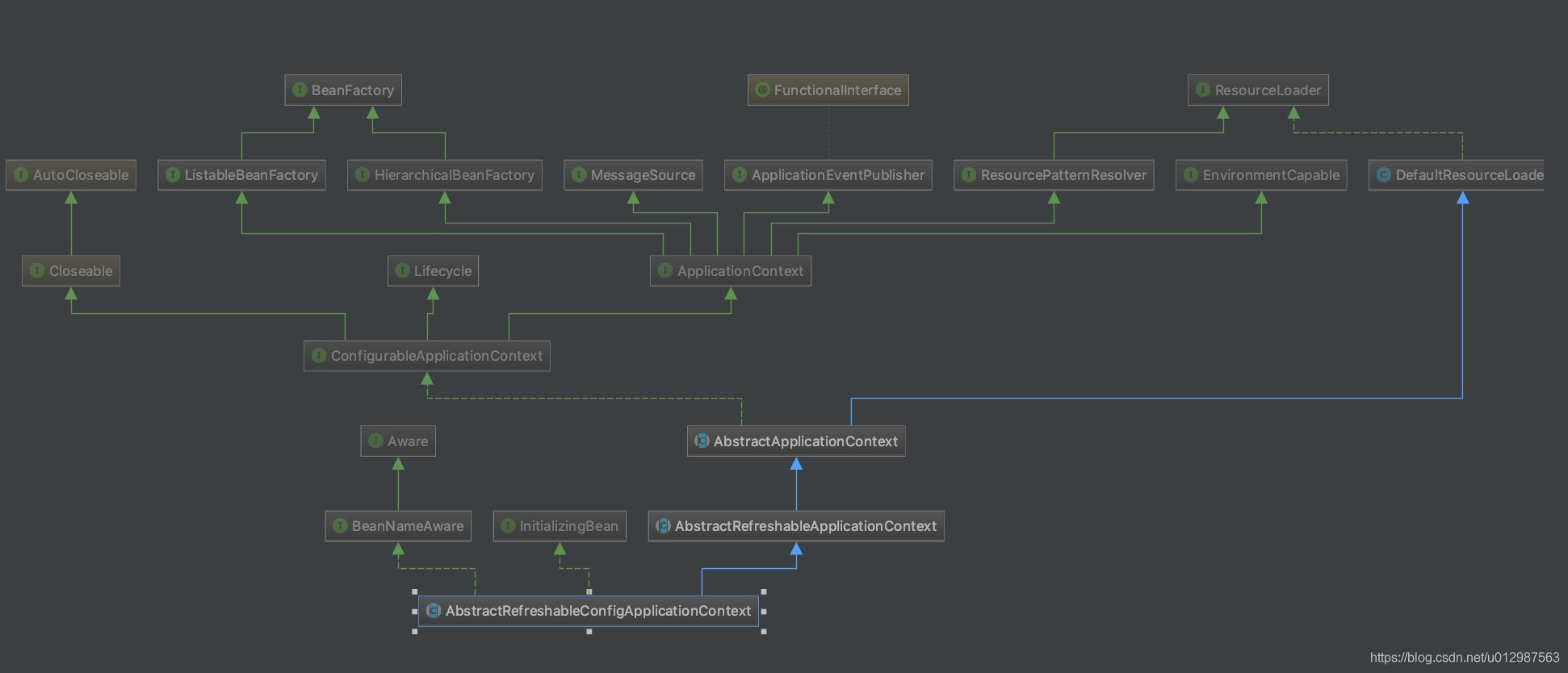The width and height of the screenshot is (1568, 673).
Task: Click the interface icon on InitializingBean
Action: 508,525
